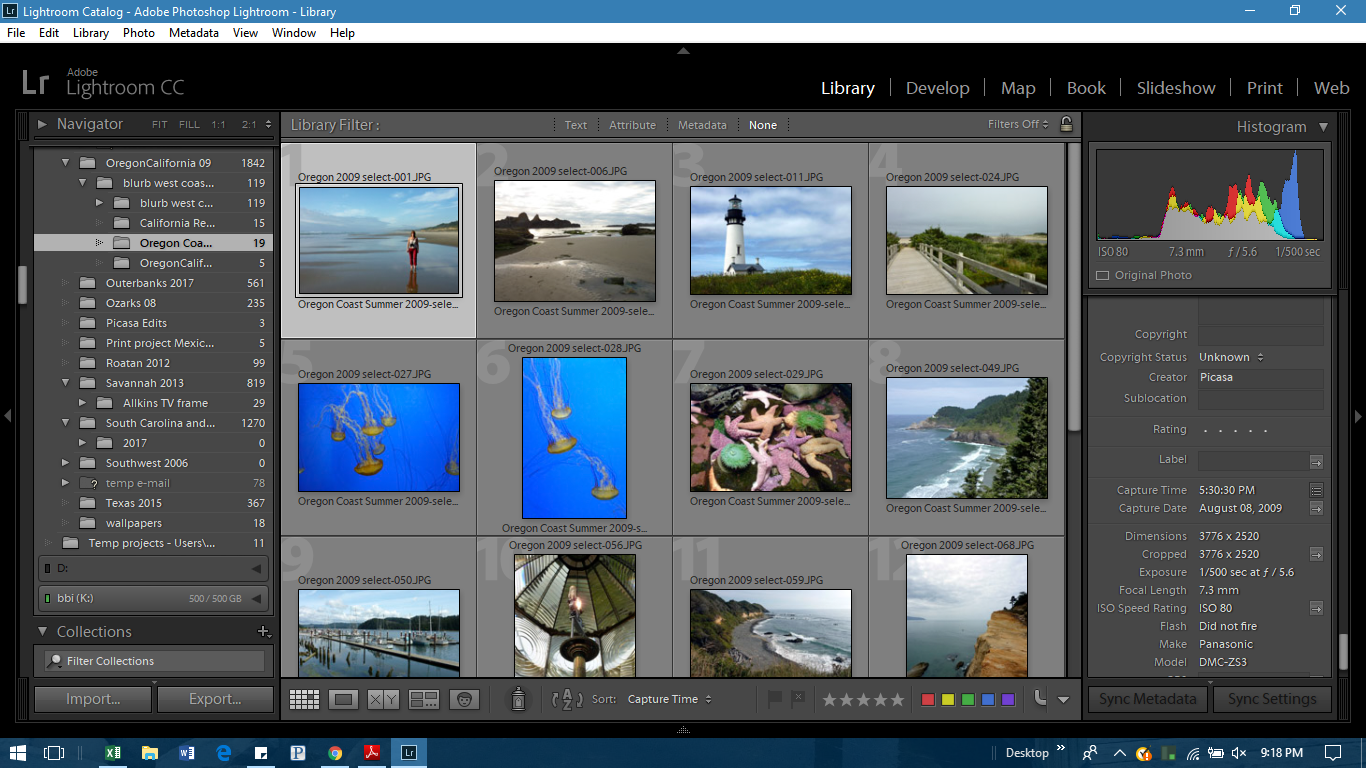
Task: Switch to the Develop module
Action: pyautogui.click(x=937, y=88)
